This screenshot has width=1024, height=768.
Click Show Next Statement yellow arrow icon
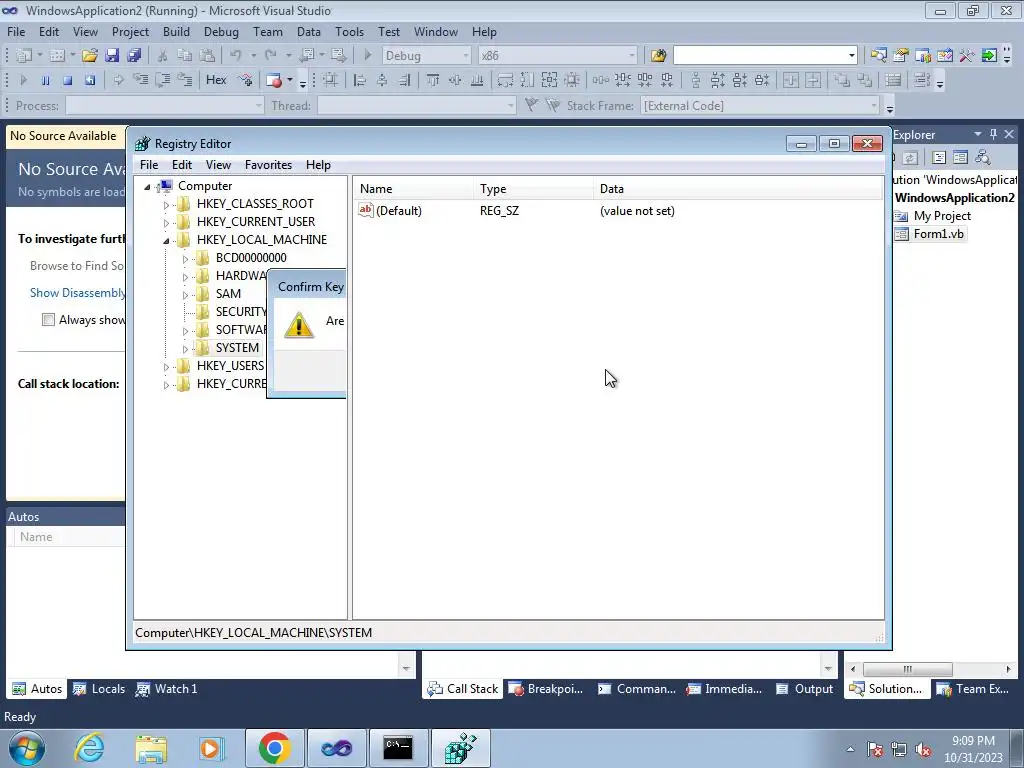[118, 80]
